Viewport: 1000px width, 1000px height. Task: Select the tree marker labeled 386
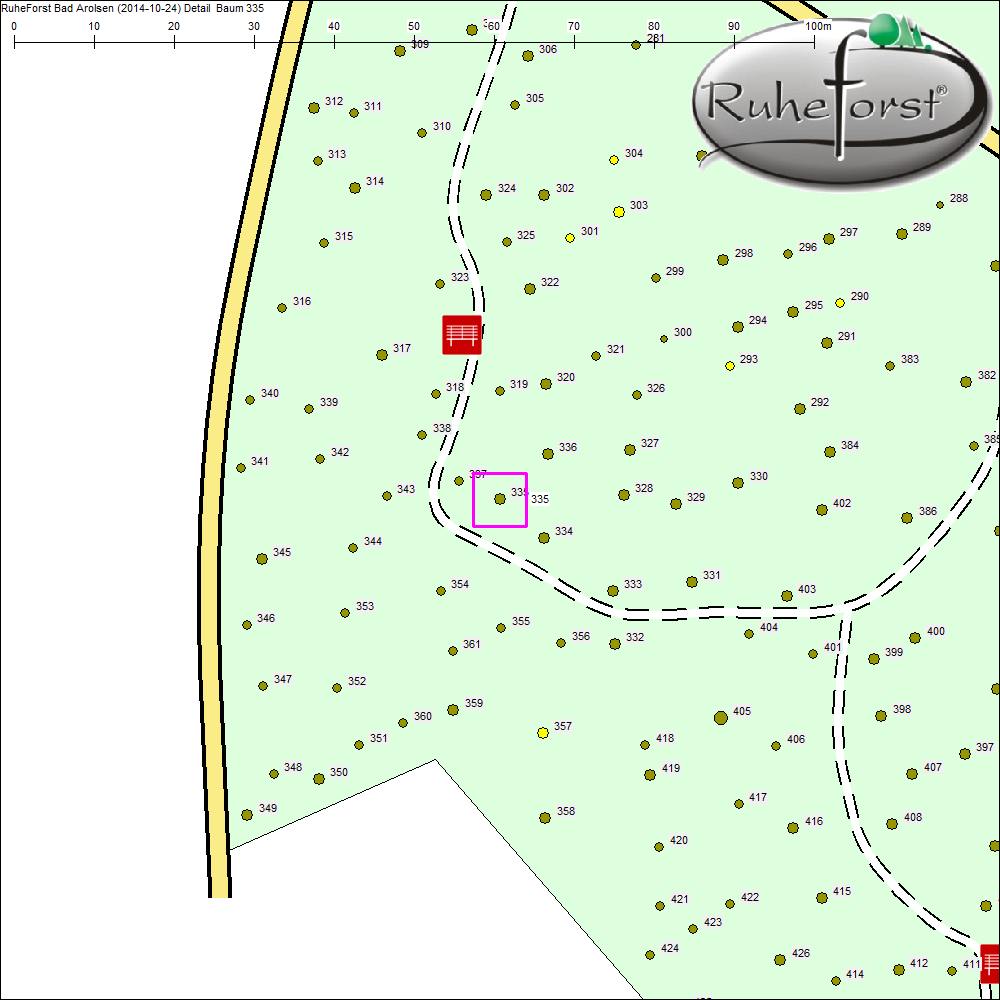tap(907, 517)
